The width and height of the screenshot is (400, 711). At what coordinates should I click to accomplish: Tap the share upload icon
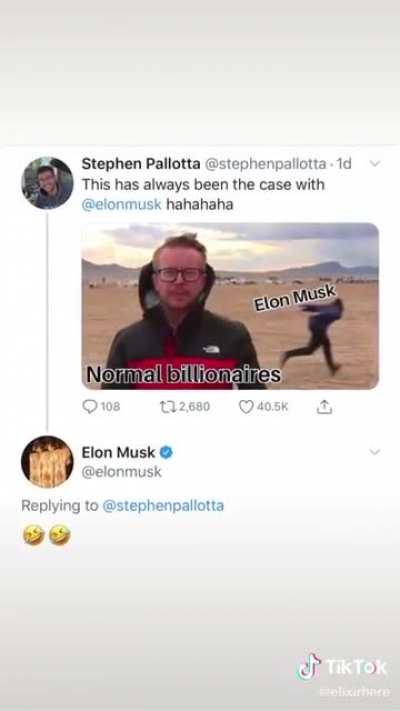pos(324,406)
